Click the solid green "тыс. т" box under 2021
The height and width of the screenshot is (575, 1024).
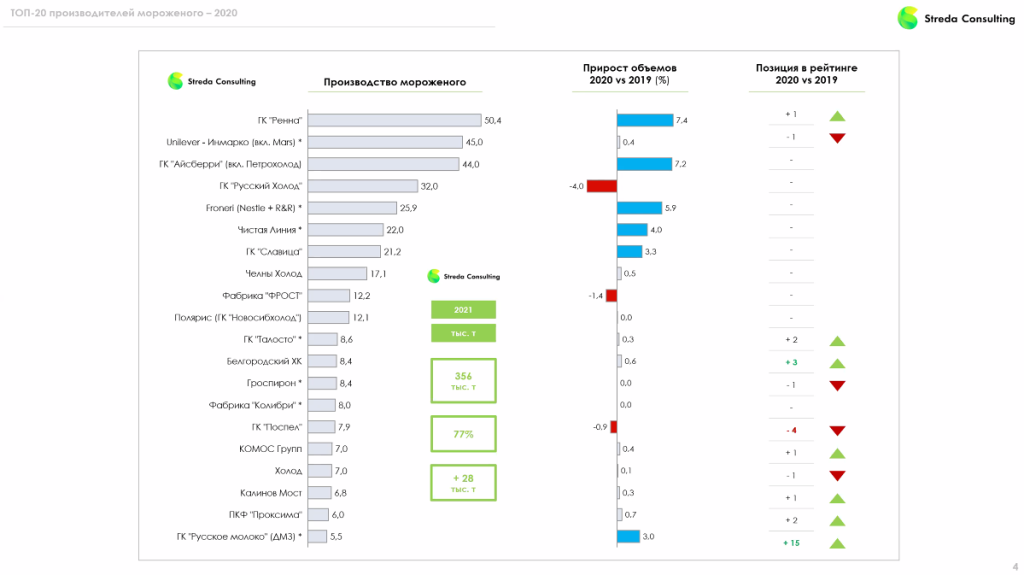point(463,333)
